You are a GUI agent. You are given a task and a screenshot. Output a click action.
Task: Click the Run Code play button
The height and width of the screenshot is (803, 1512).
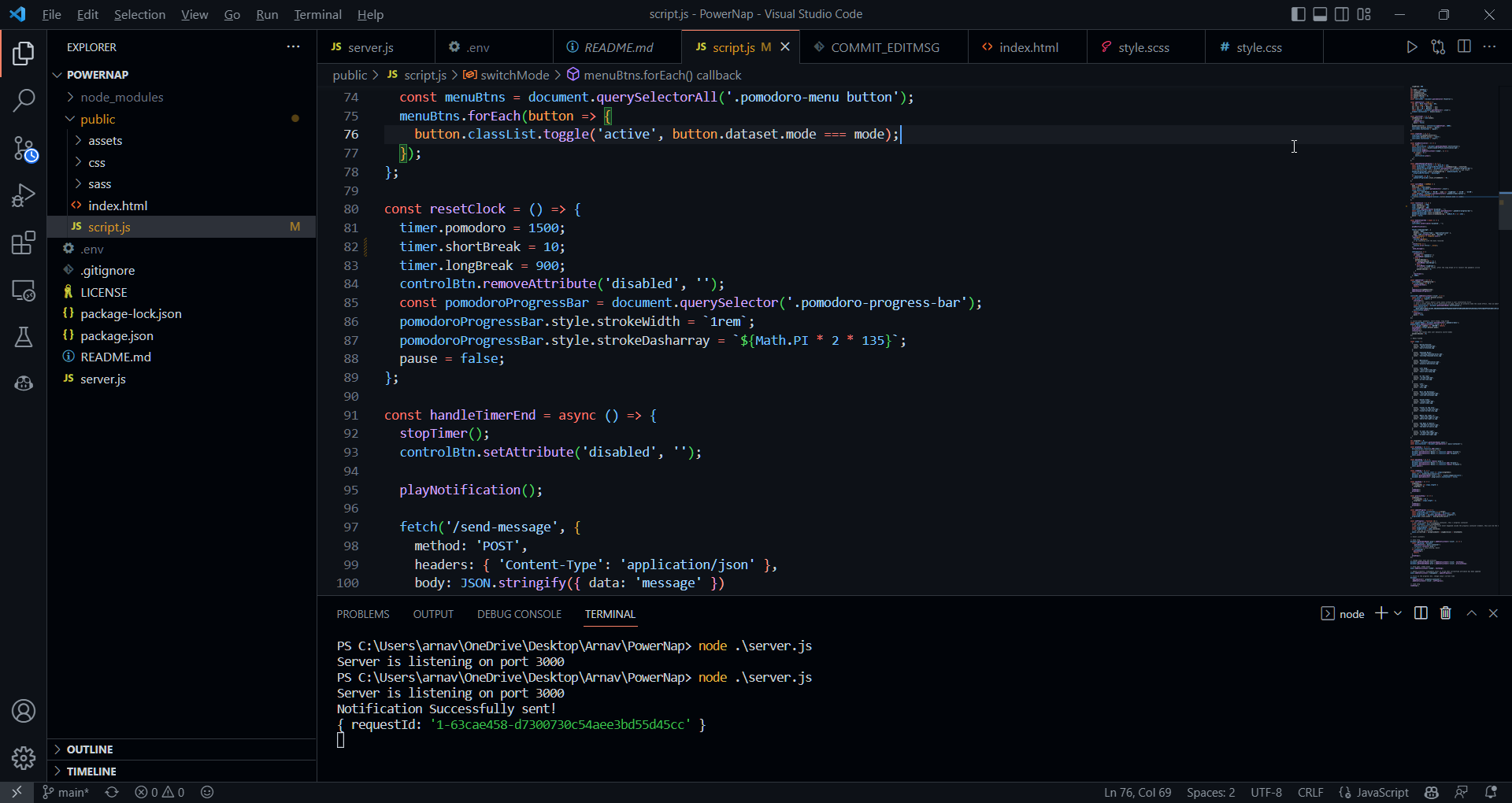pyautogui.click(x=1412, y=47)
